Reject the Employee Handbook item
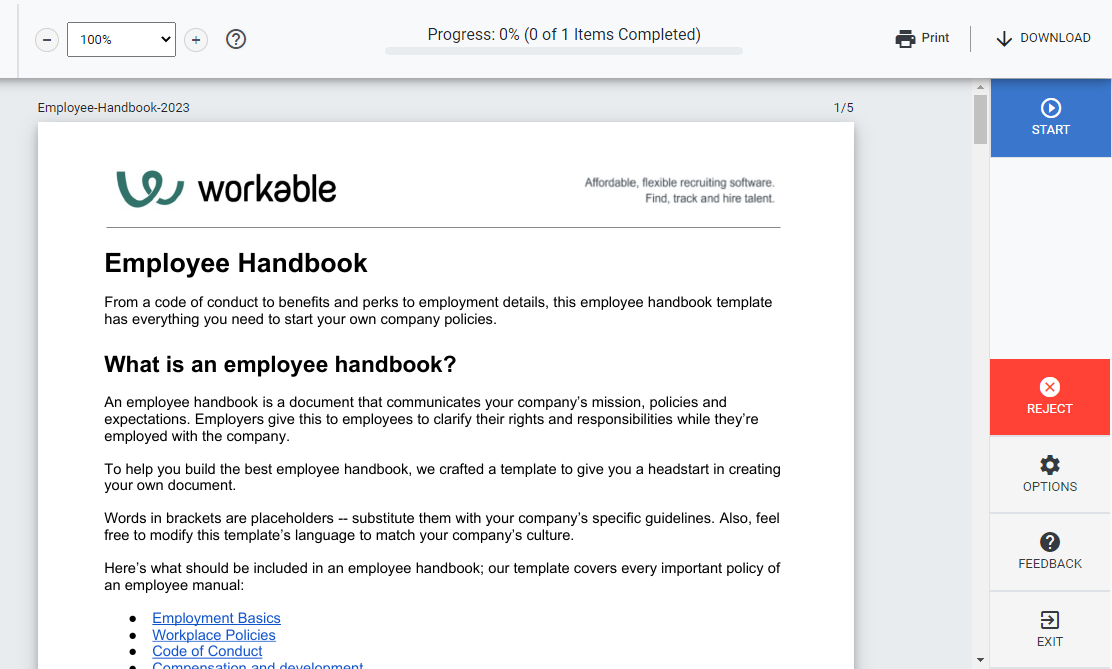 tap(1049, 397)
